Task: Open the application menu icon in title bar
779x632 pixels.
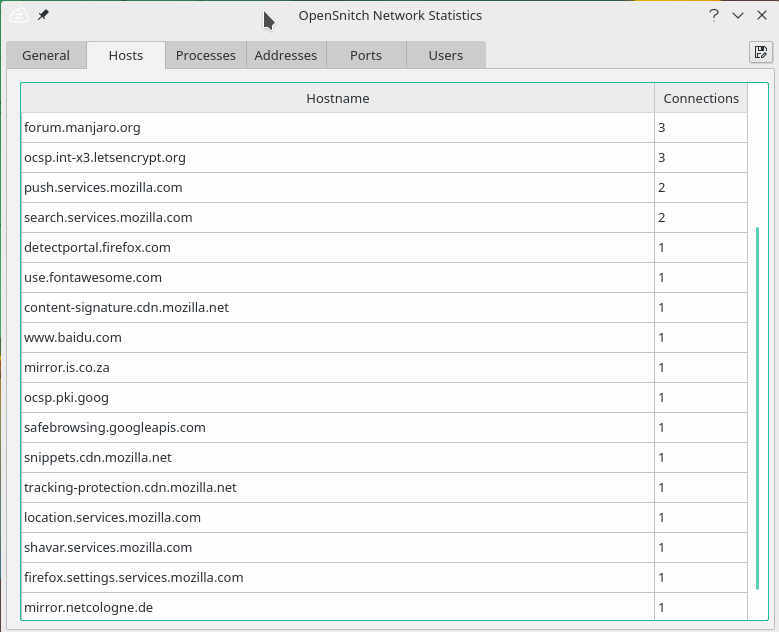Action: click(18, 15)
